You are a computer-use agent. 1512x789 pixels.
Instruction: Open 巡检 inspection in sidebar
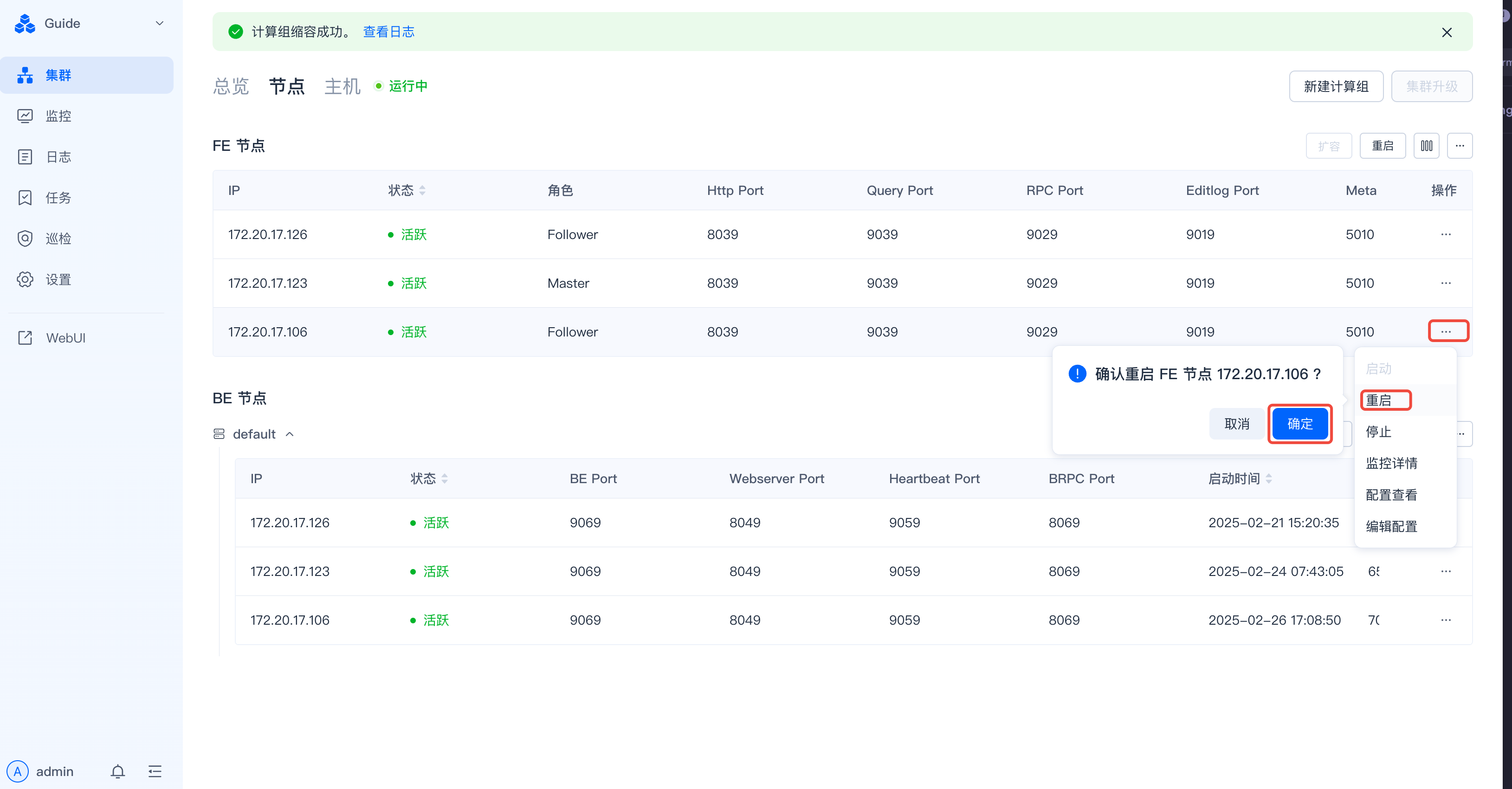[x=87, y=239]
